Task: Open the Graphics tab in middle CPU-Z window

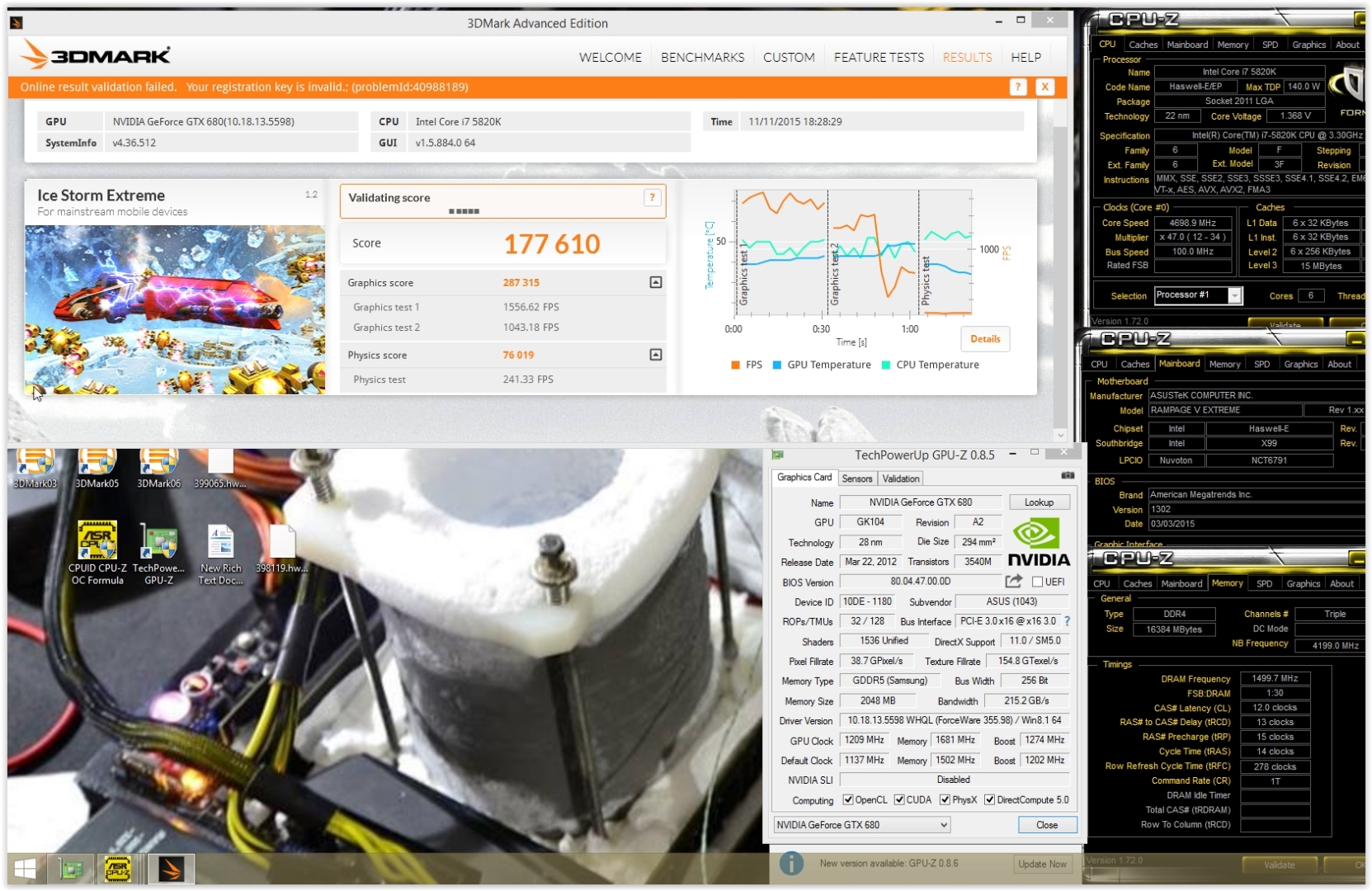Action: (1301, 364)
